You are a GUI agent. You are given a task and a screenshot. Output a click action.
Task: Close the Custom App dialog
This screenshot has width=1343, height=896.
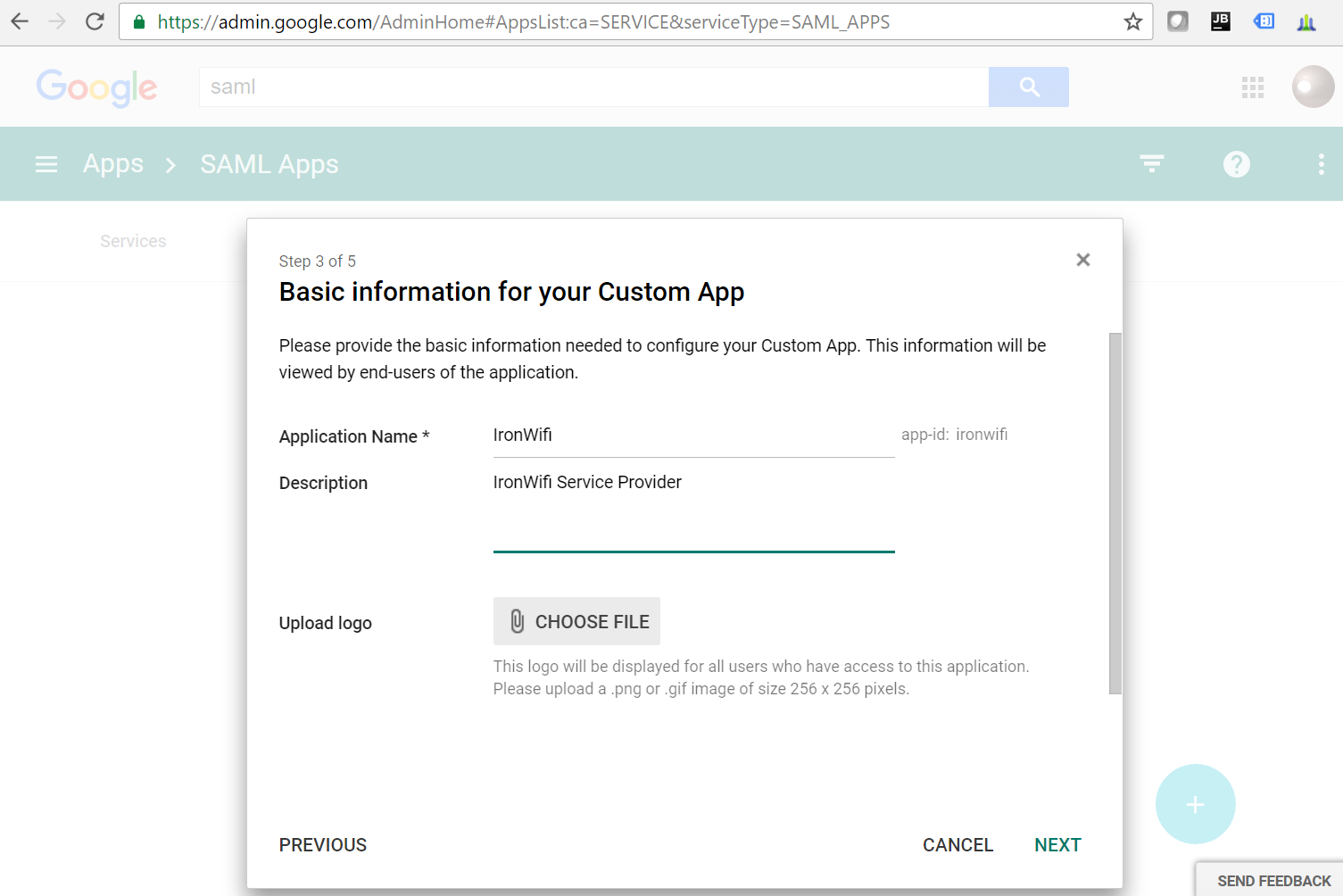click(1082, 260)
